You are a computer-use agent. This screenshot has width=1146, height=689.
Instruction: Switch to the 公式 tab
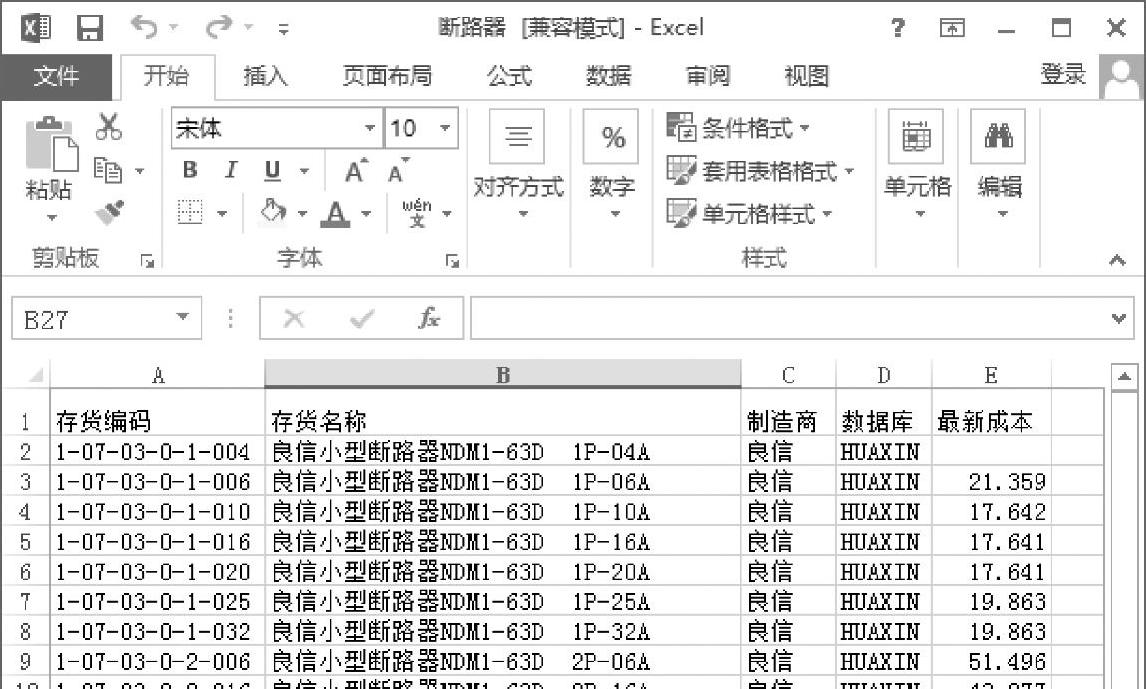pyautogui.click(x=509, y=76)
